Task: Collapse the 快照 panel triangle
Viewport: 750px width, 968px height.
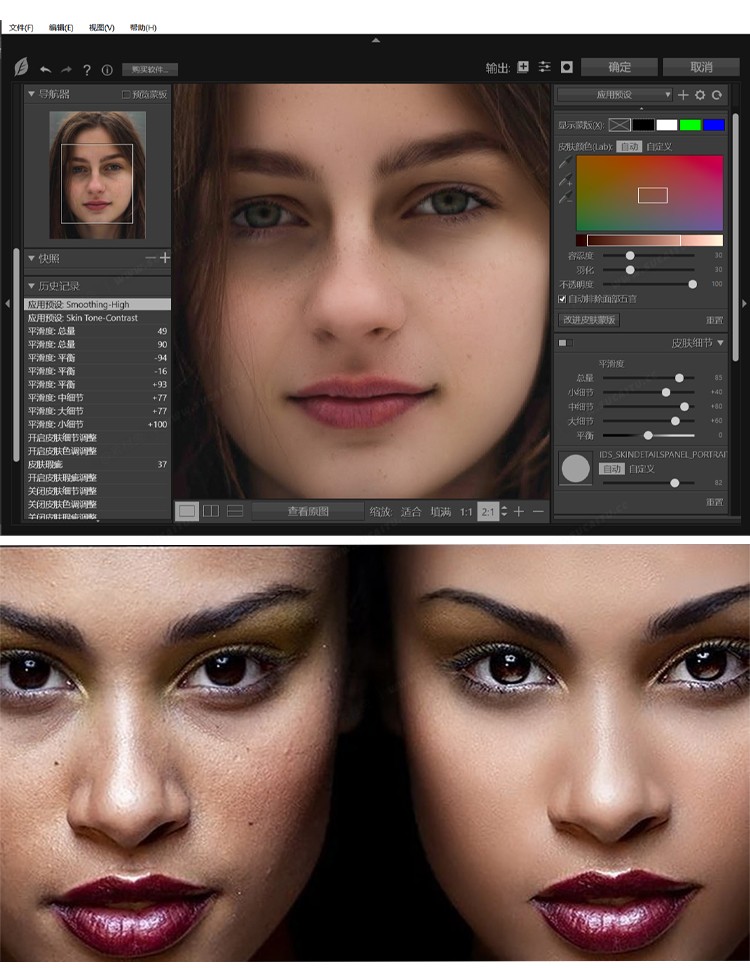Action: click(31, 258)
